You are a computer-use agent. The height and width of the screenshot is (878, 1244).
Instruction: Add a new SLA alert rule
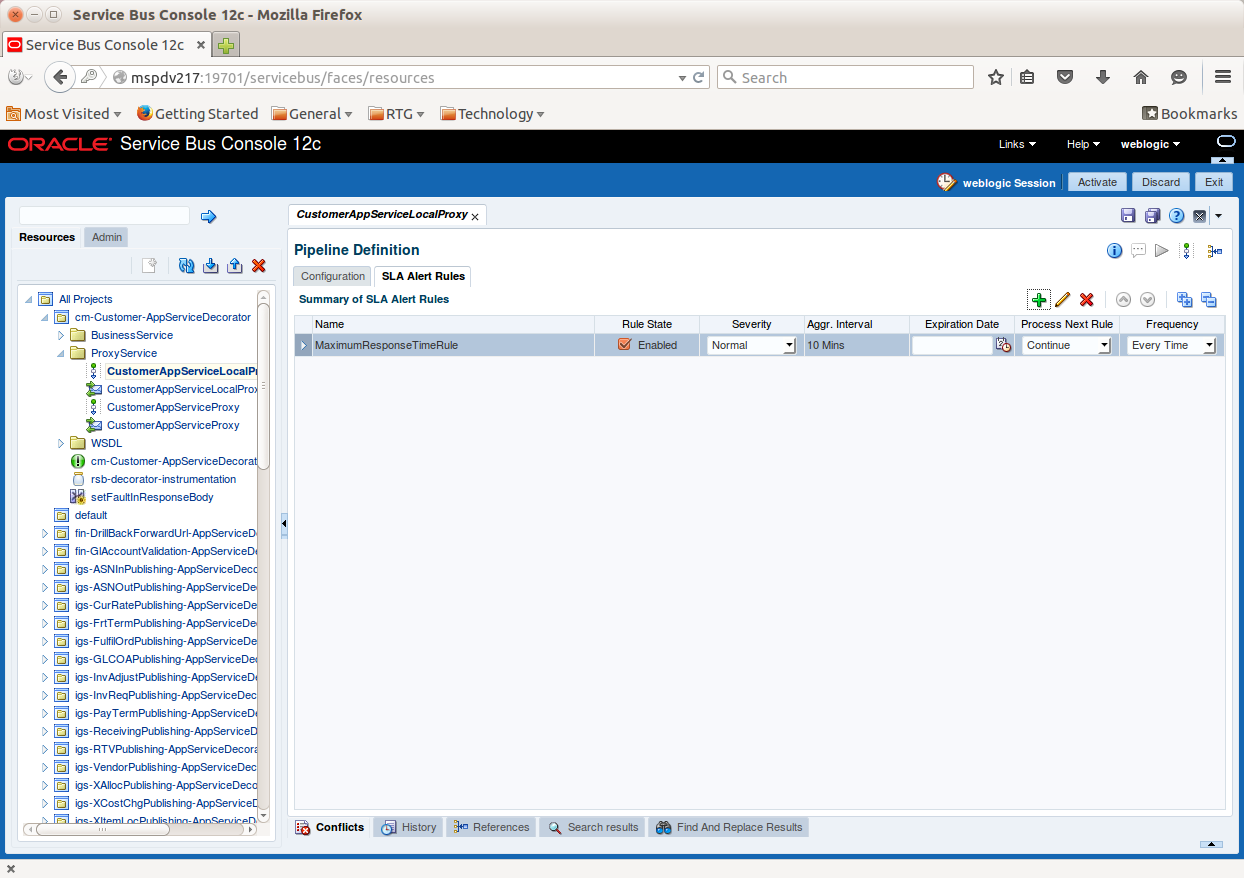(1039, 300)
